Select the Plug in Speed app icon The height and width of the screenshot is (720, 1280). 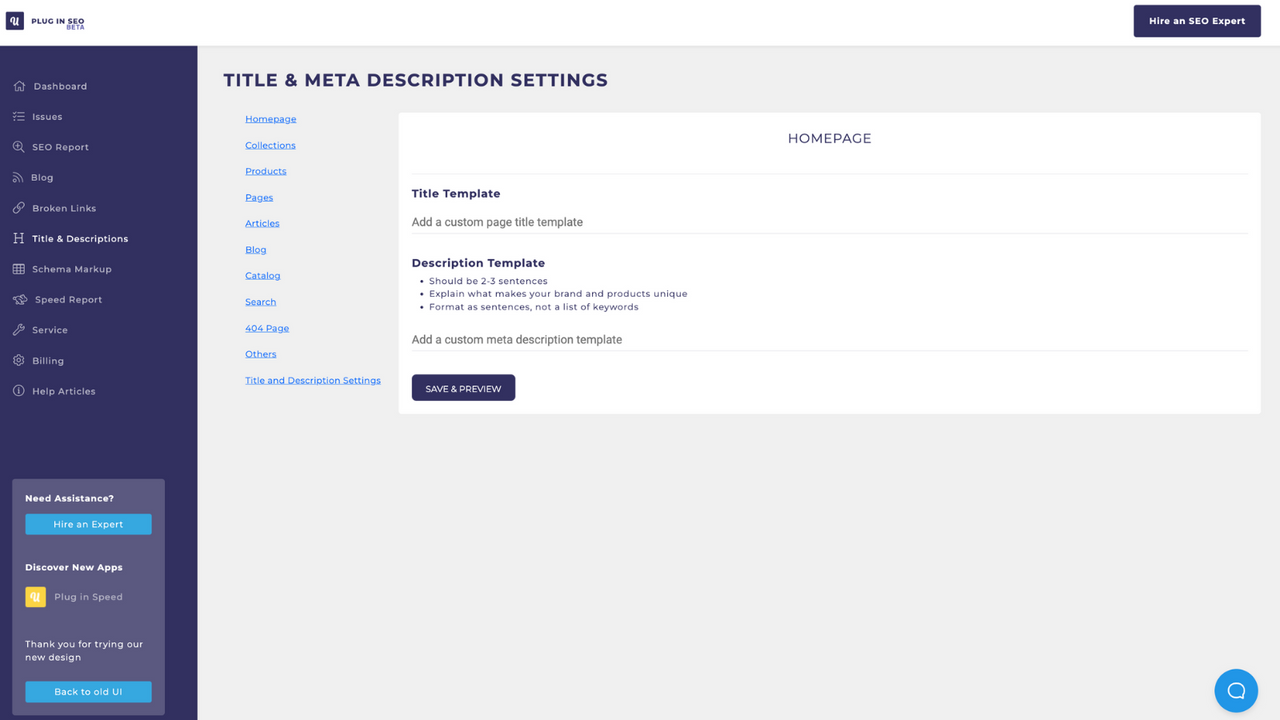point(34,596)
